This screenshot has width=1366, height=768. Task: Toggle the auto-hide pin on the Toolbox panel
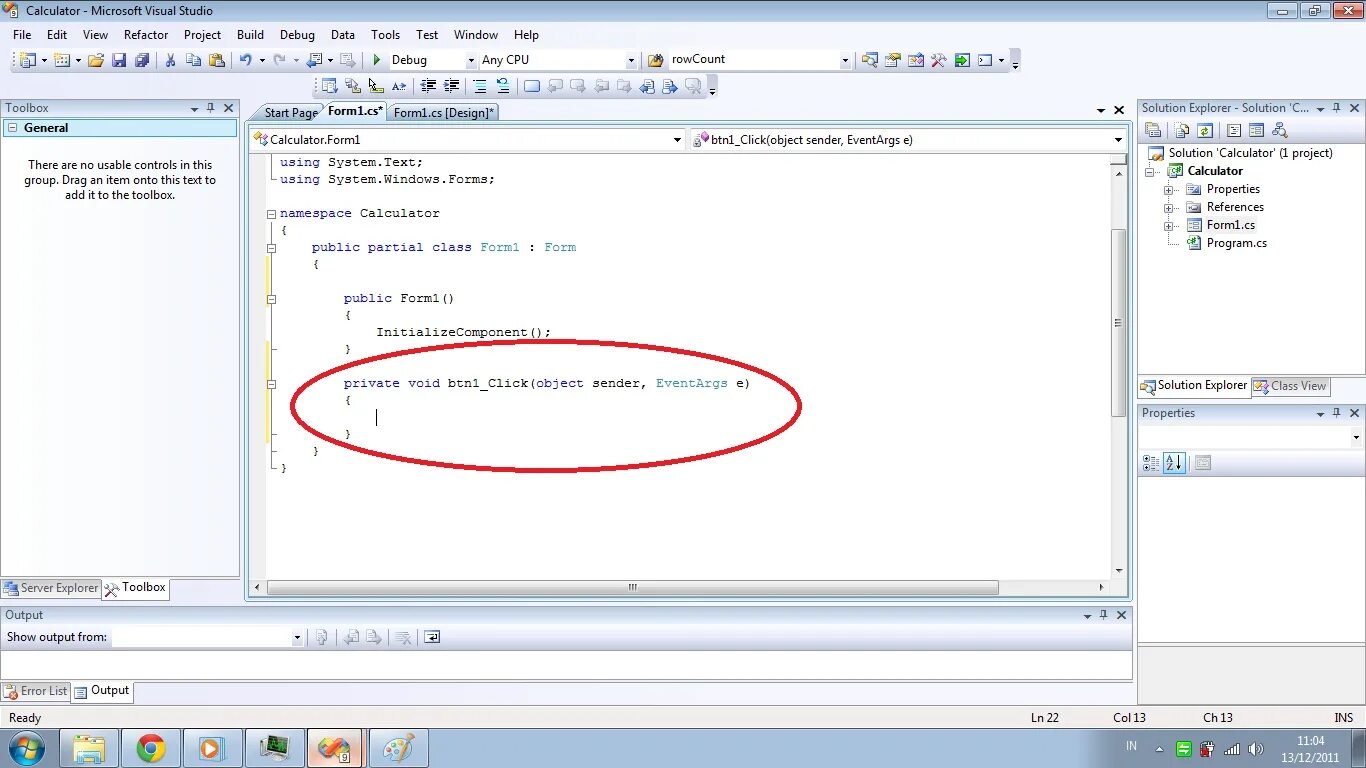(x=211, y=108)
